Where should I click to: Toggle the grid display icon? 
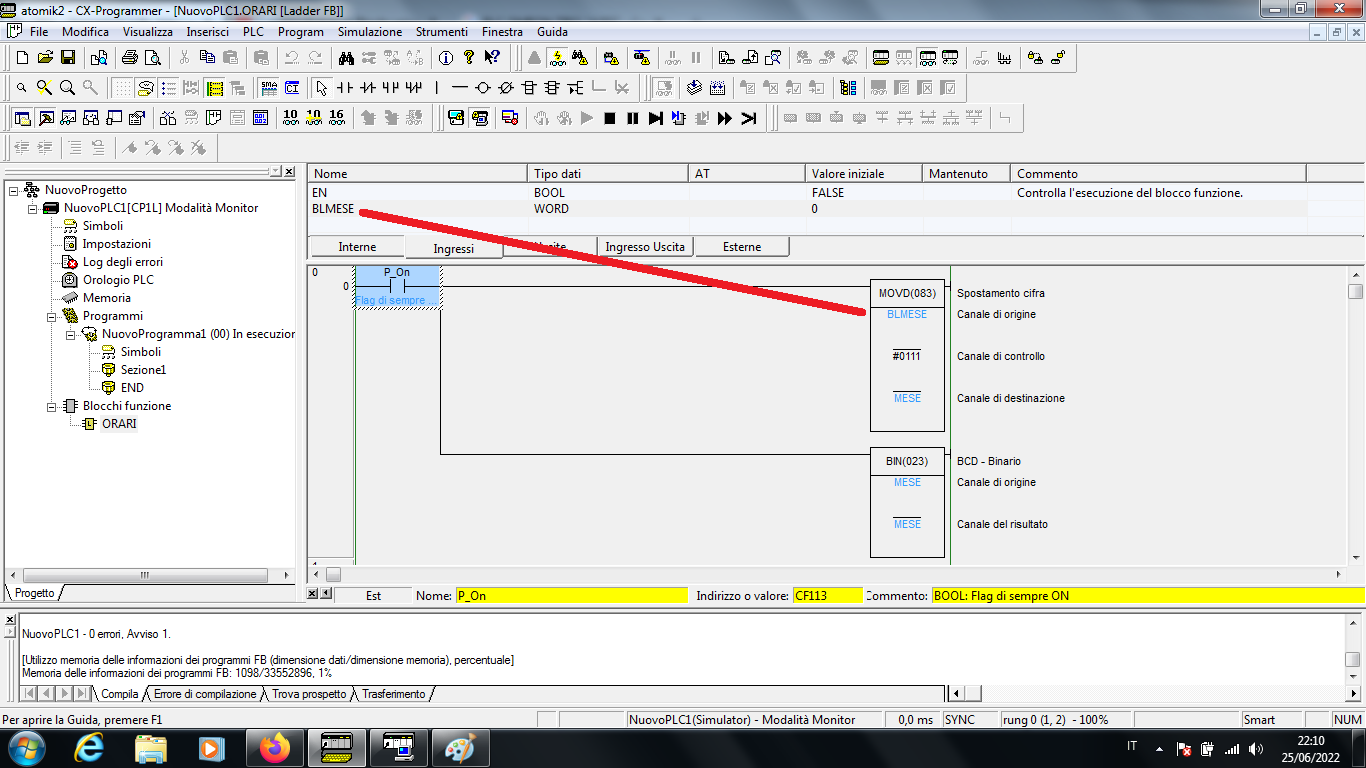(121, 88)
